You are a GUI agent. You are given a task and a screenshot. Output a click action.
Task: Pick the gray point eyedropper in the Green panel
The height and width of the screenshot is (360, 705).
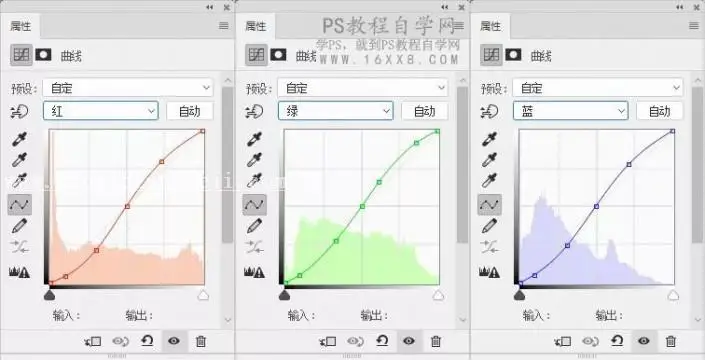click(254, 160)
